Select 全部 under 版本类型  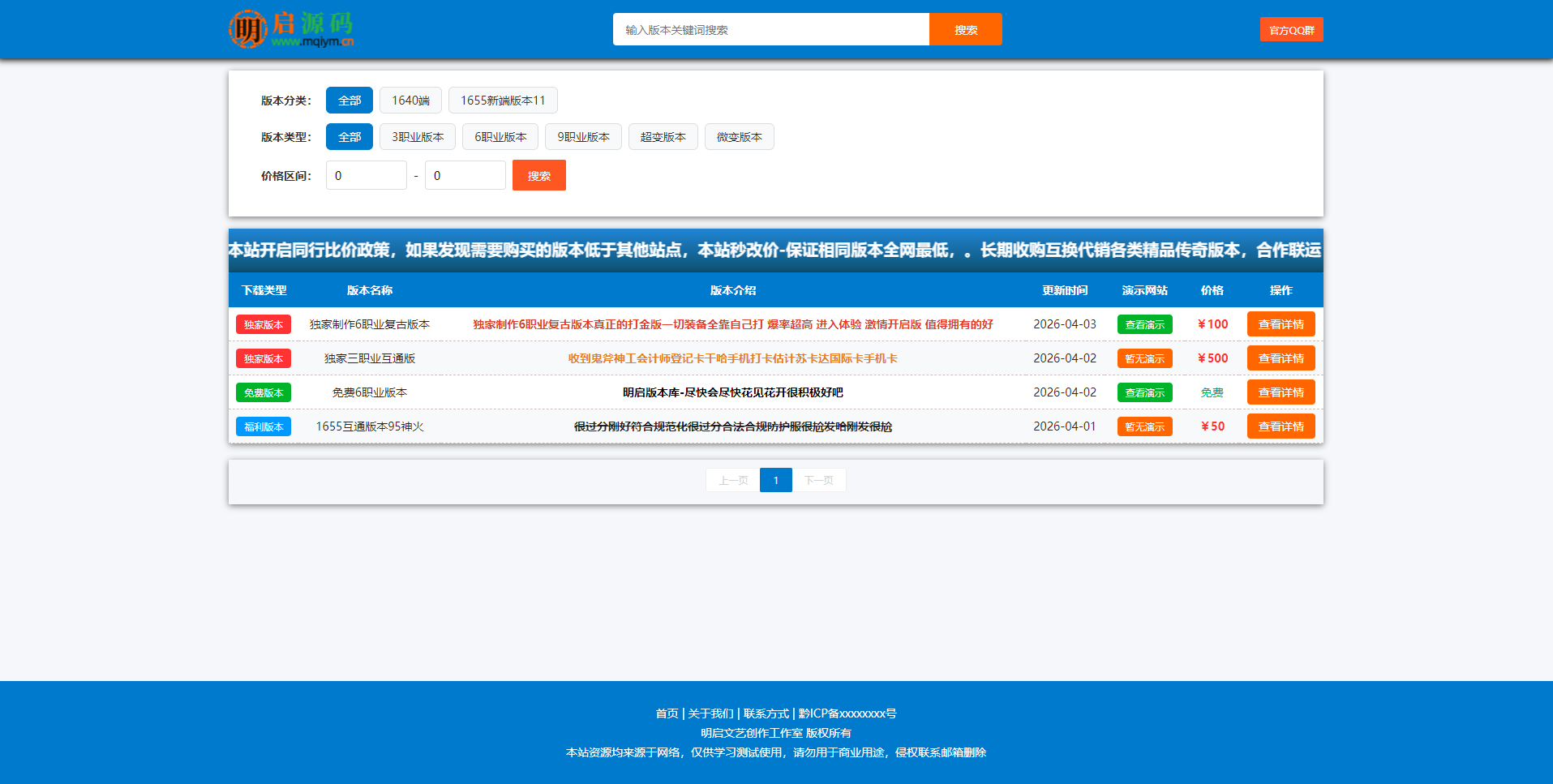tap(349, 136)
